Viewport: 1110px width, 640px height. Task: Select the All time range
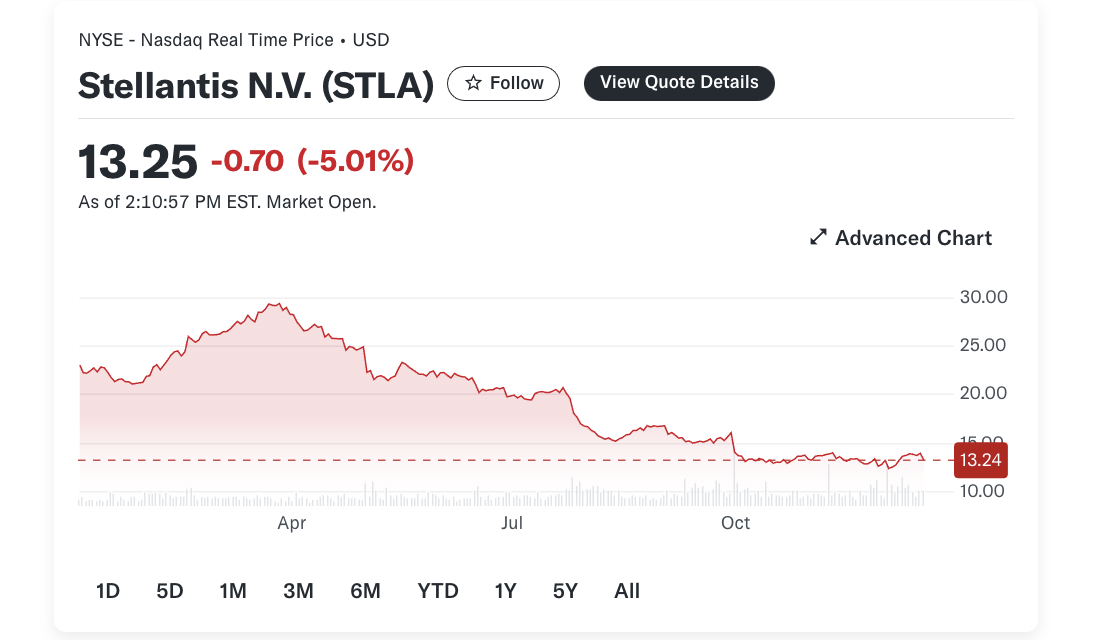[626, 590]
